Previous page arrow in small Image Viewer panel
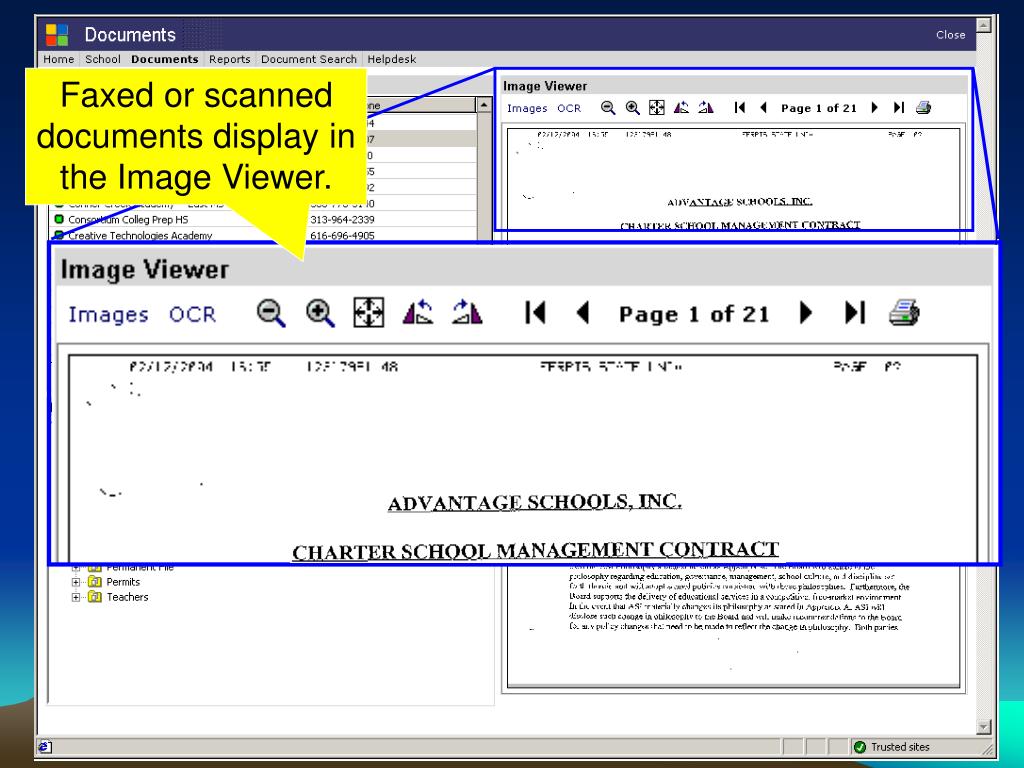The image size is (1024, 768). tap(763, 108)
